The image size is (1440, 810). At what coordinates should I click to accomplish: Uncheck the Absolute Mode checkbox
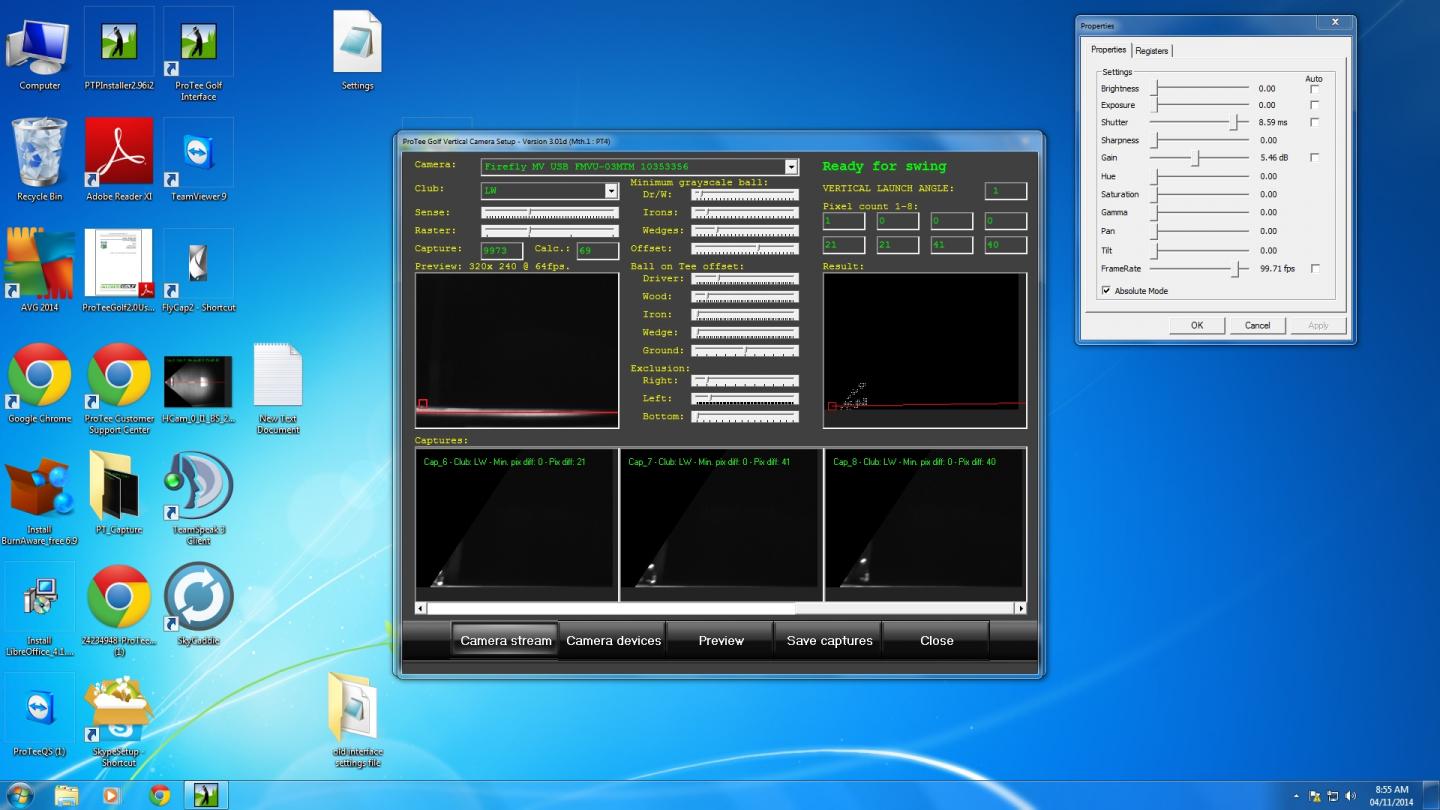pyautogui.click(x=1106, y=291)
